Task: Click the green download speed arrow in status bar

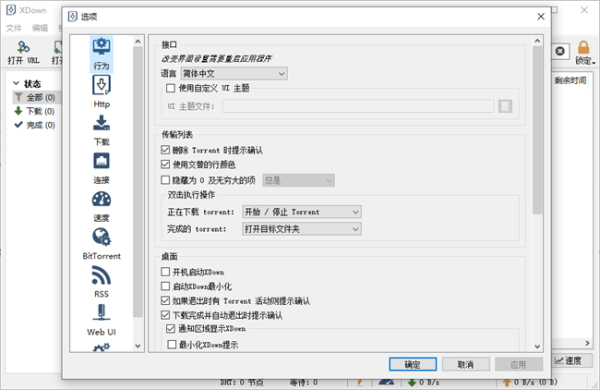Action: point(412,382)
